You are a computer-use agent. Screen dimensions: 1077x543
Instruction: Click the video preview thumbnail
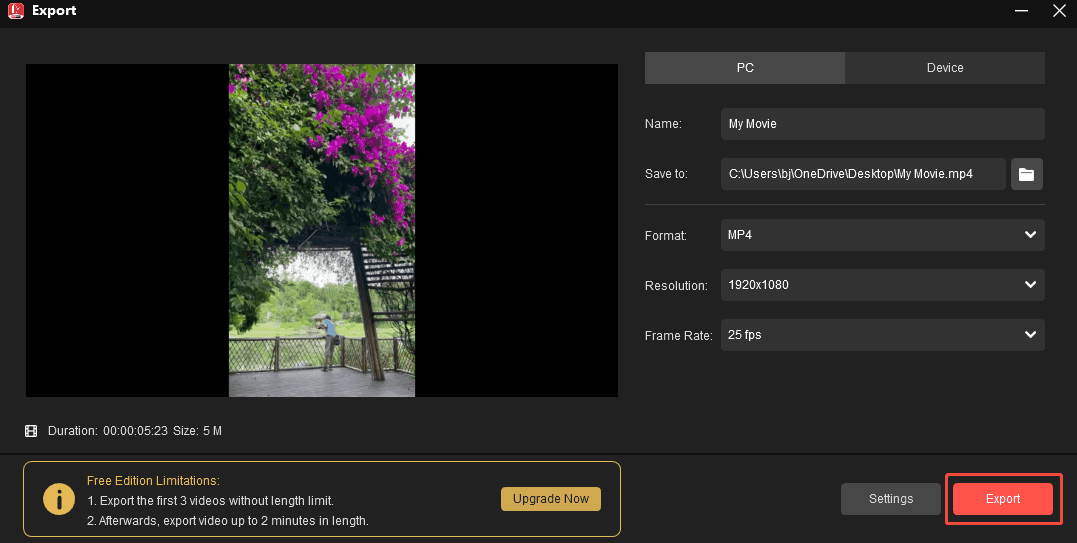321,231
